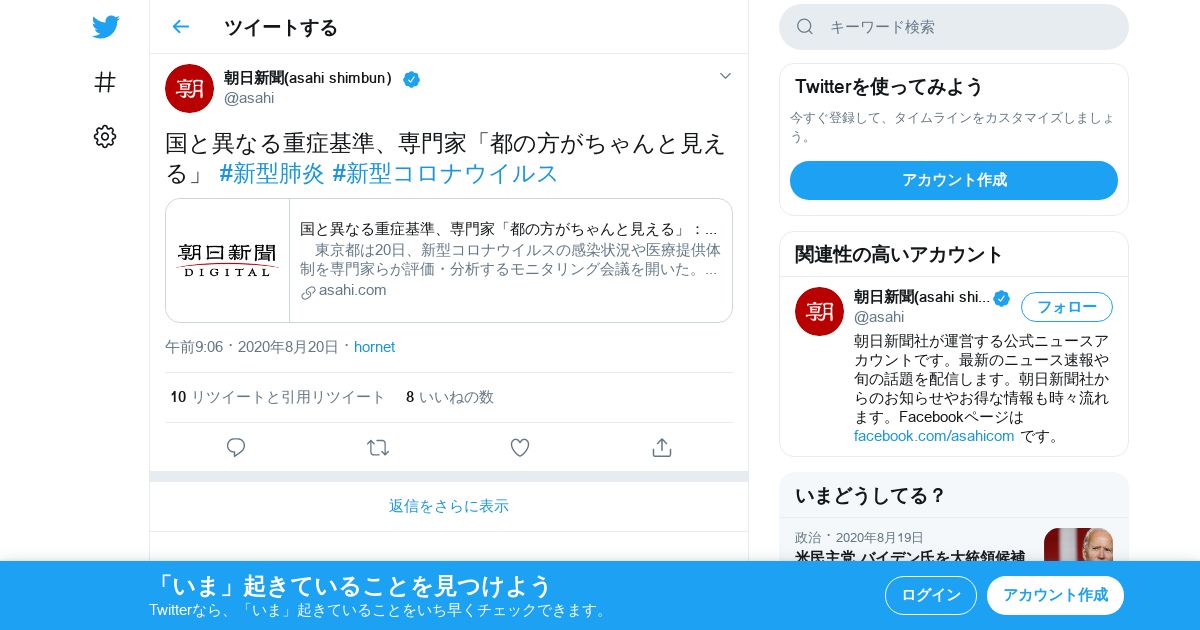Open the asahi avatar on the tweet
The height and width of the screenshot is (630, 1200).
click(x=189, y=88)
